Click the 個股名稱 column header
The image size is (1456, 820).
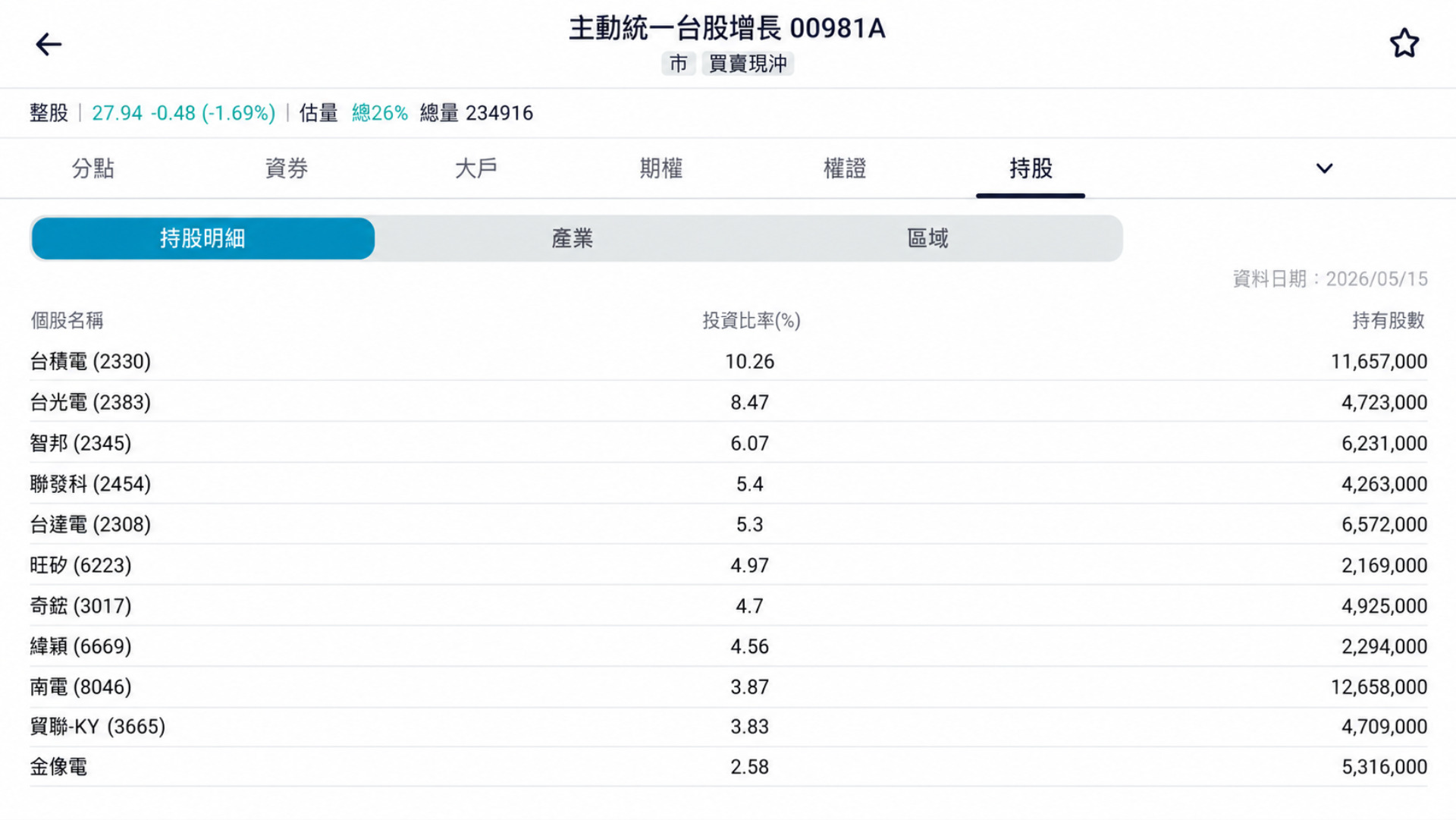coord(67,321)
